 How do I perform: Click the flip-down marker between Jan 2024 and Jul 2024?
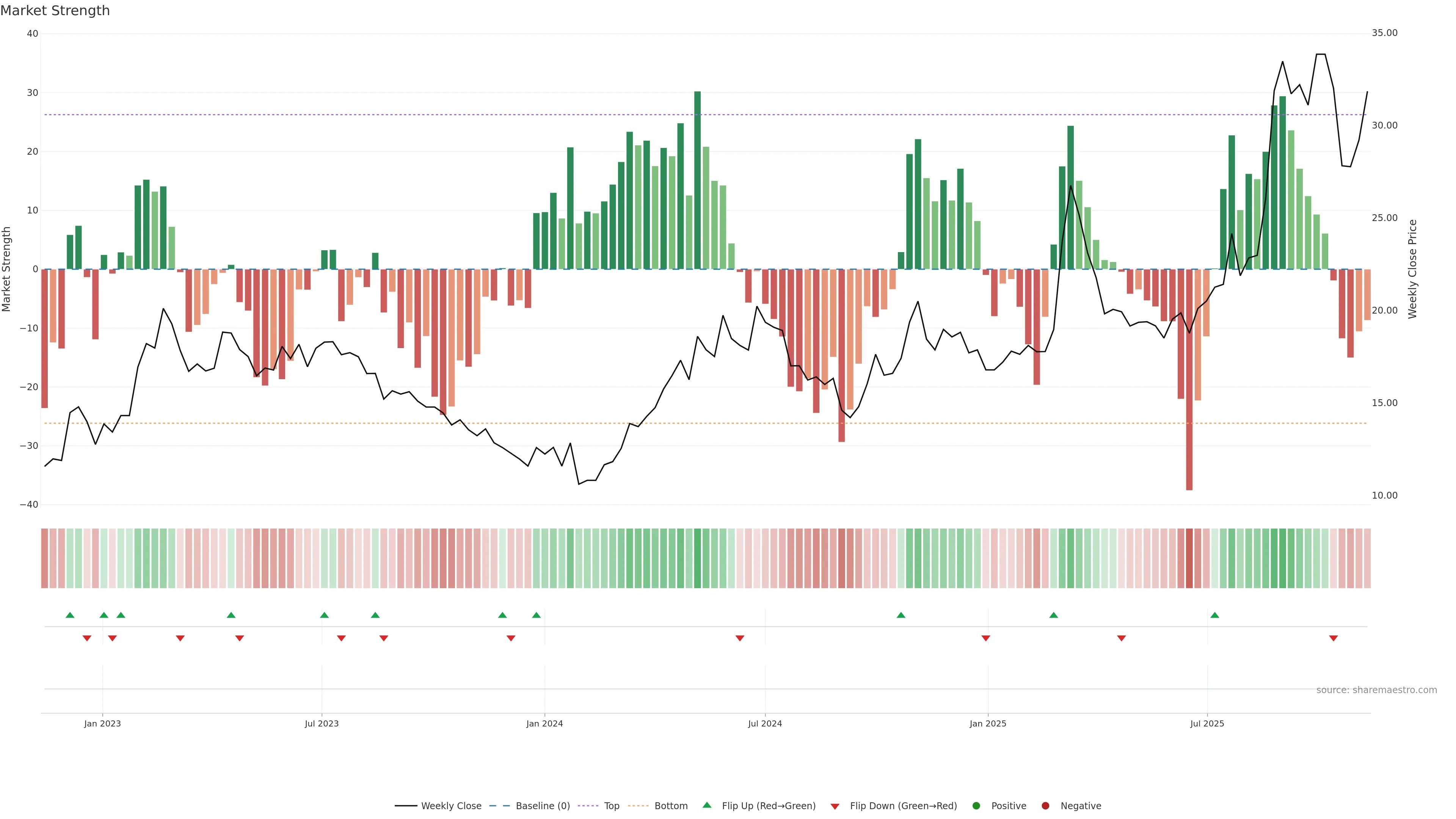(x=740, y=638)
